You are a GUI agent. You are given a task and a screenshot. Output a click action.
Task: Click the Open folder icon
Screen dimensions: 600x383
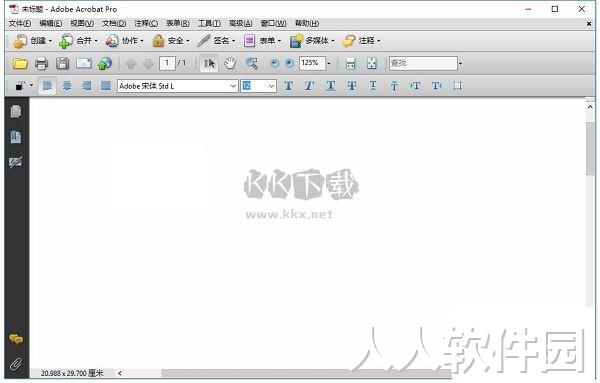pos(20,64)
